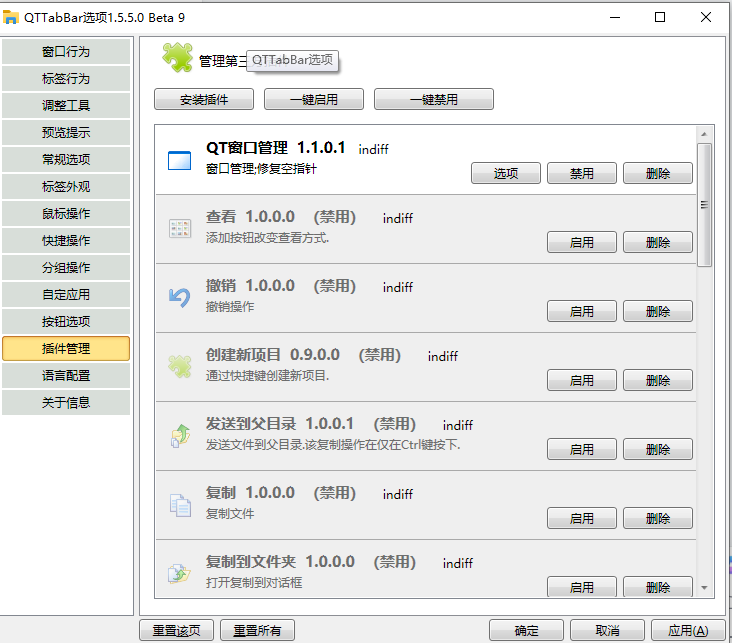The width and height of the screenshot is (732, 643).
Task: Click the QT窗口管理 plugin window icon
Action: click(179, 161)
